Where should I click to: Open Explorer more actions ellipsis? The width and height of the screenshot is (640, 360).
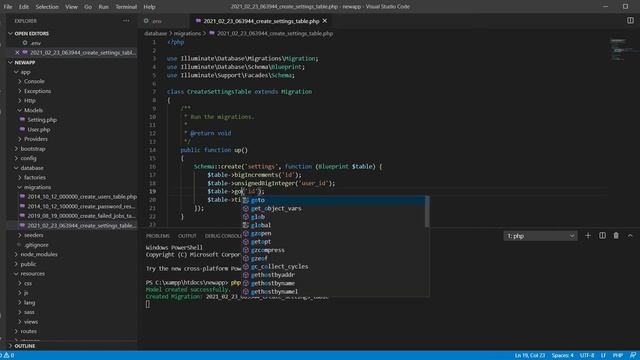[x=126, y=21]
